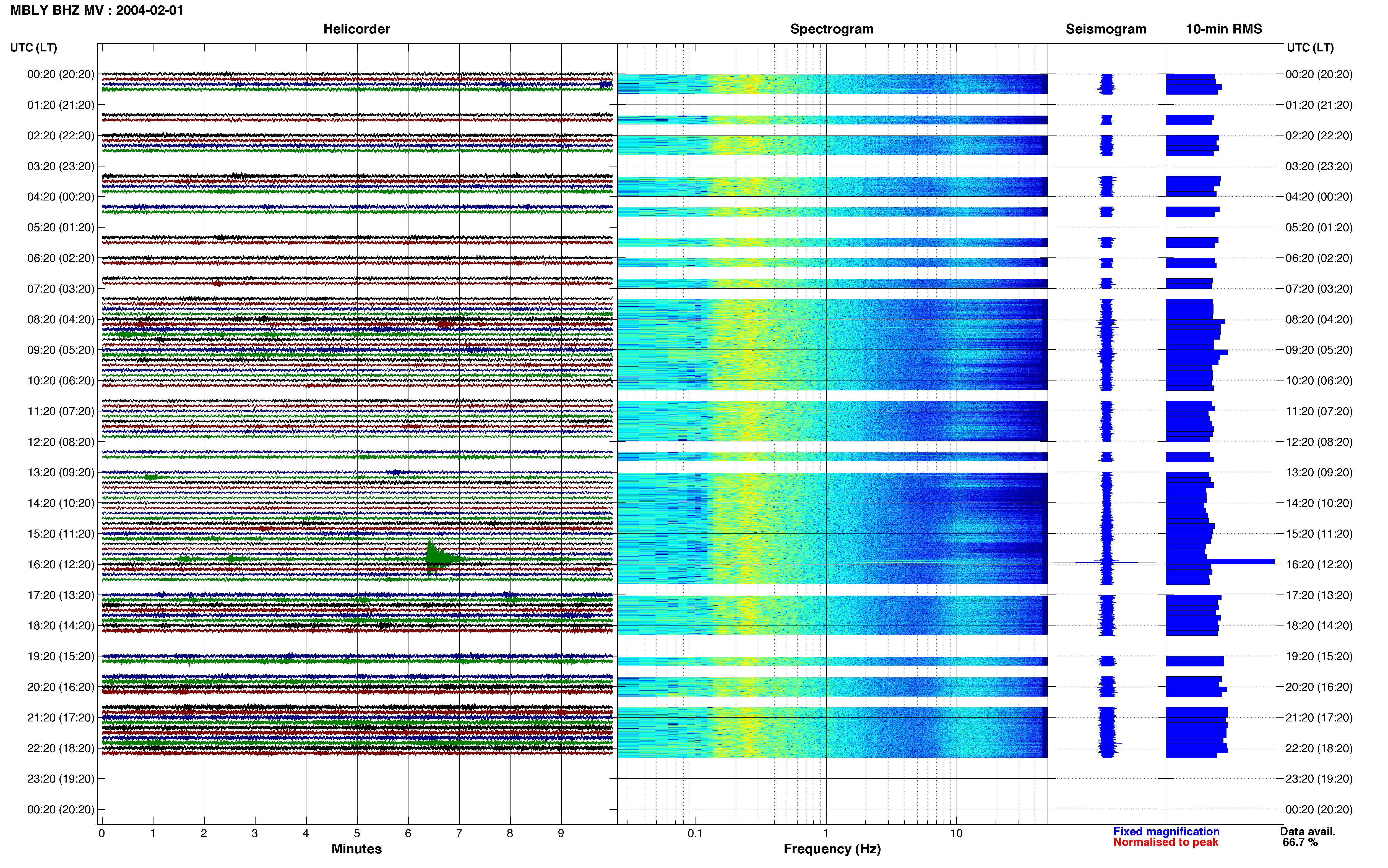Click the '1' frequency tick label
1388x868 pixels.
coord(826,833)
